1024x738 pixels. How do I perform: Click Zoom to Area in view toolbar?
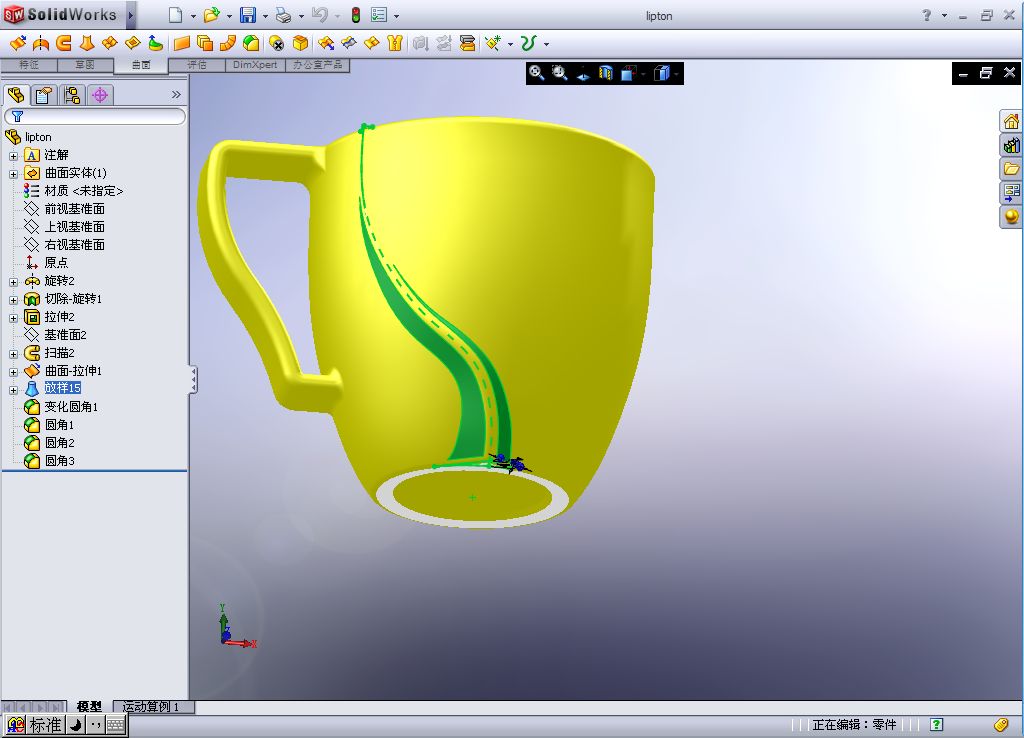click(x=560, y=73)
